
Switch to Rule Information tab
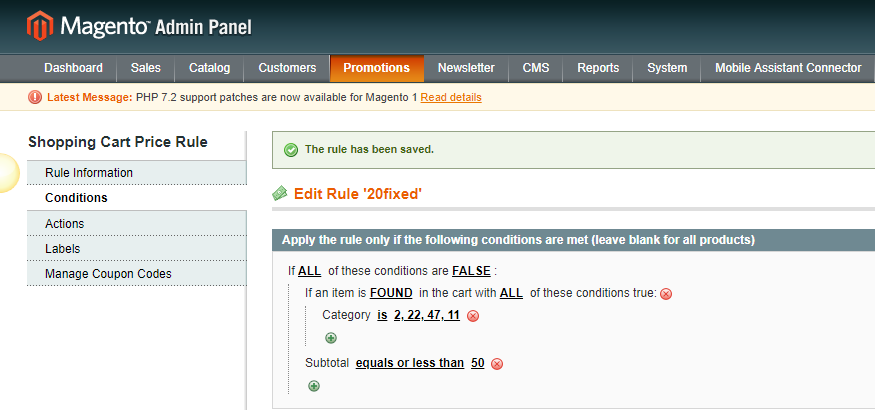click(x=137, y=173)
